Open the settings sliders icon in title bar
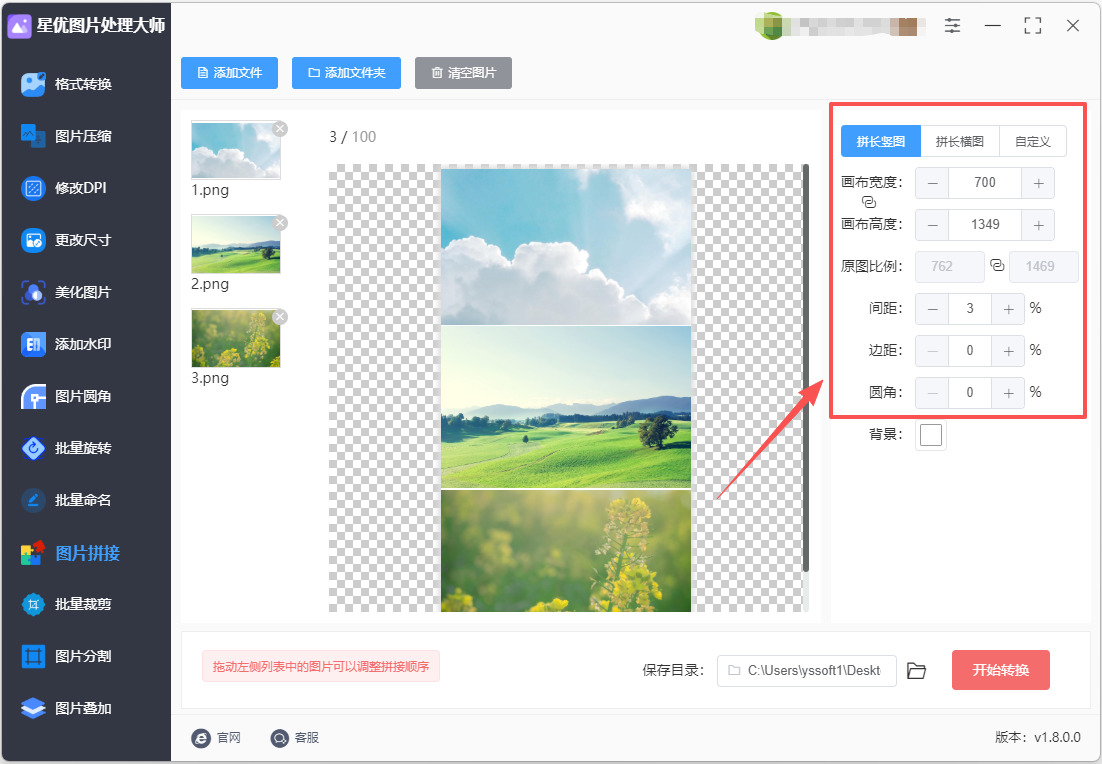 pyautogui.click(x=952, y=26)
